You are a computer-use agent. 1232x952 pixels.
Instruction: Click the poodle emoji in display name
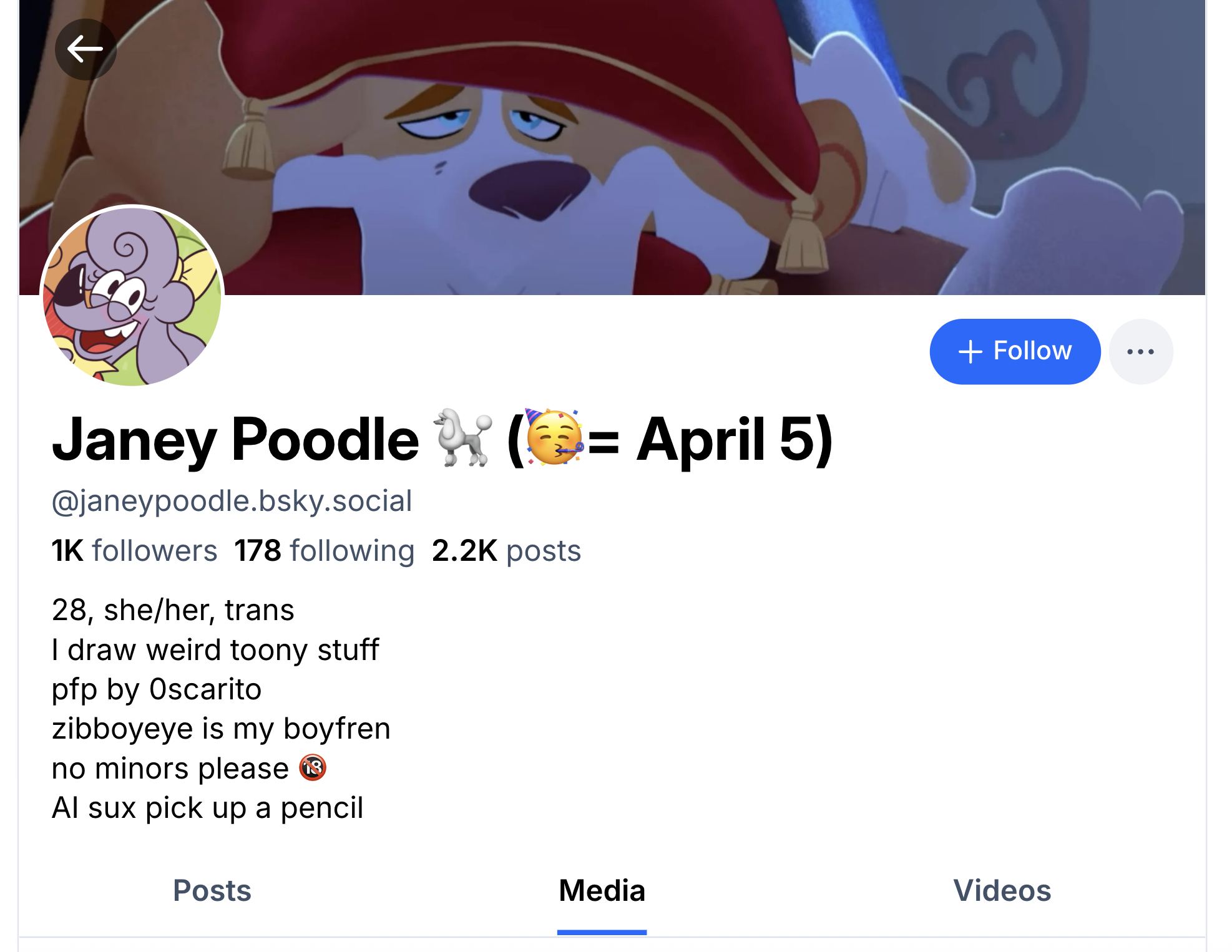(462, 439)
